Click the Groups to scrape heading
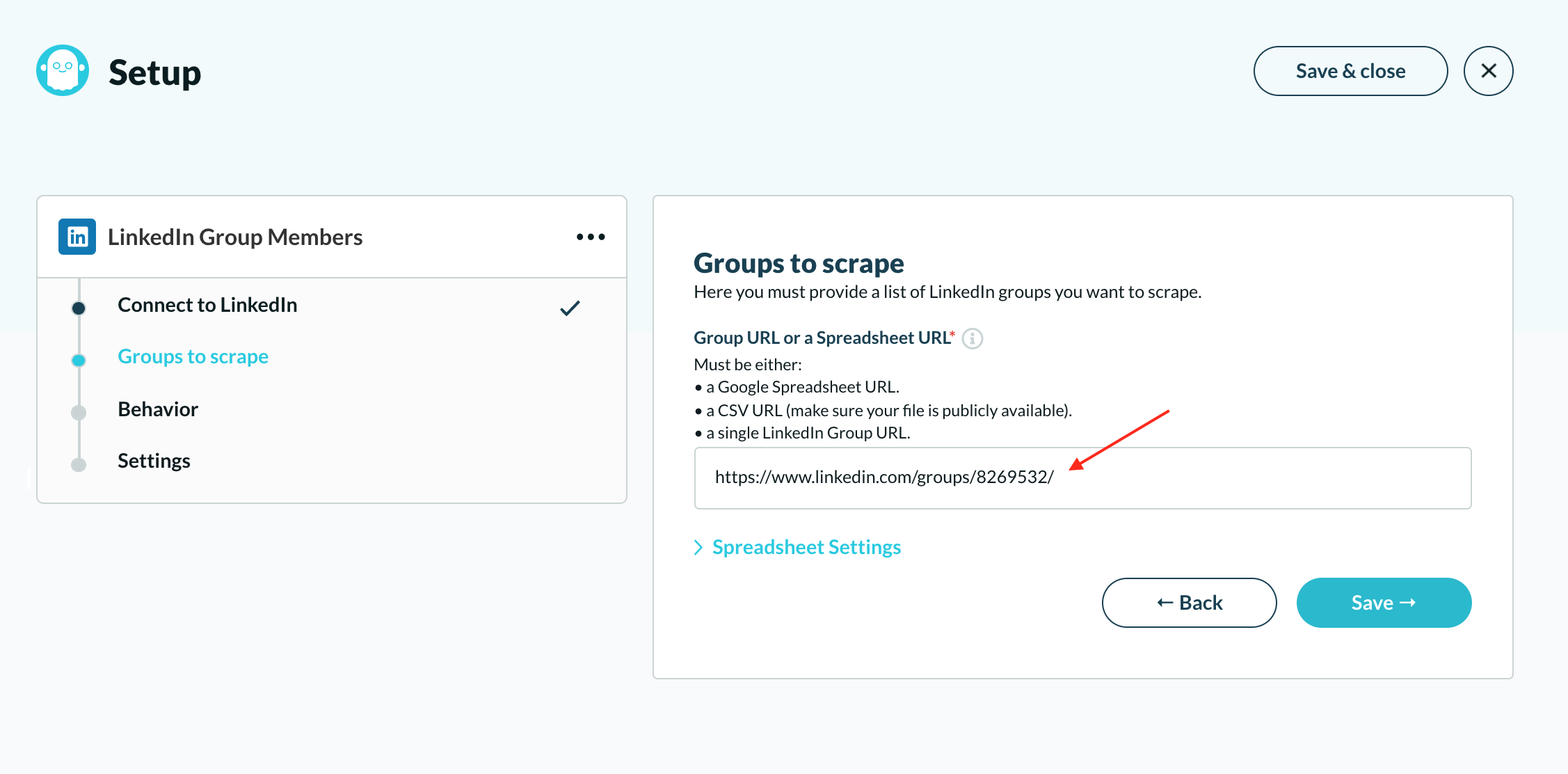The image size is (1568, 774). tap(799, 263)
